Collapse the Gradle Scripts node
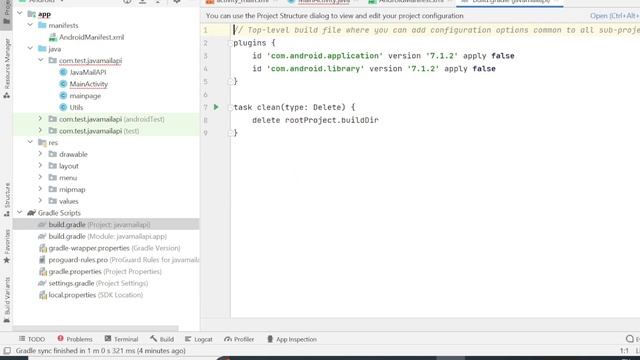The image size is (640, 360). tap(20, 212)
